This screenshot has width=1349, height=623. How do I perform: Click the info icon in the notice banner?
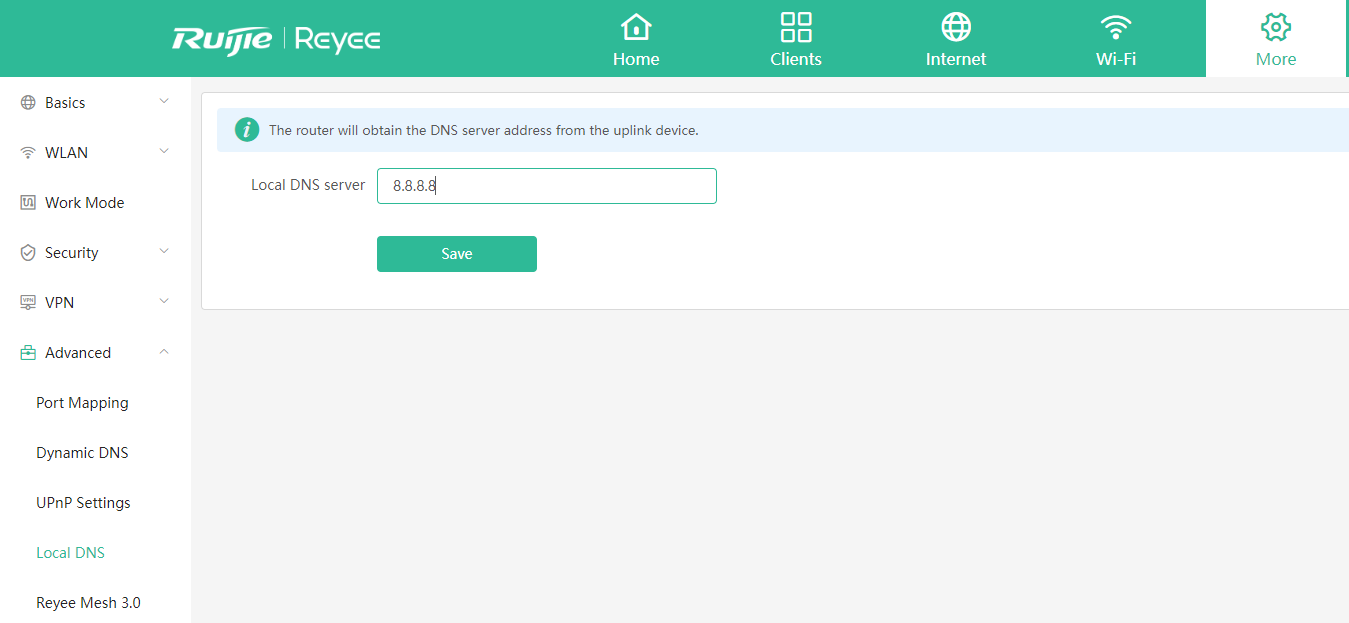[247, 130]
